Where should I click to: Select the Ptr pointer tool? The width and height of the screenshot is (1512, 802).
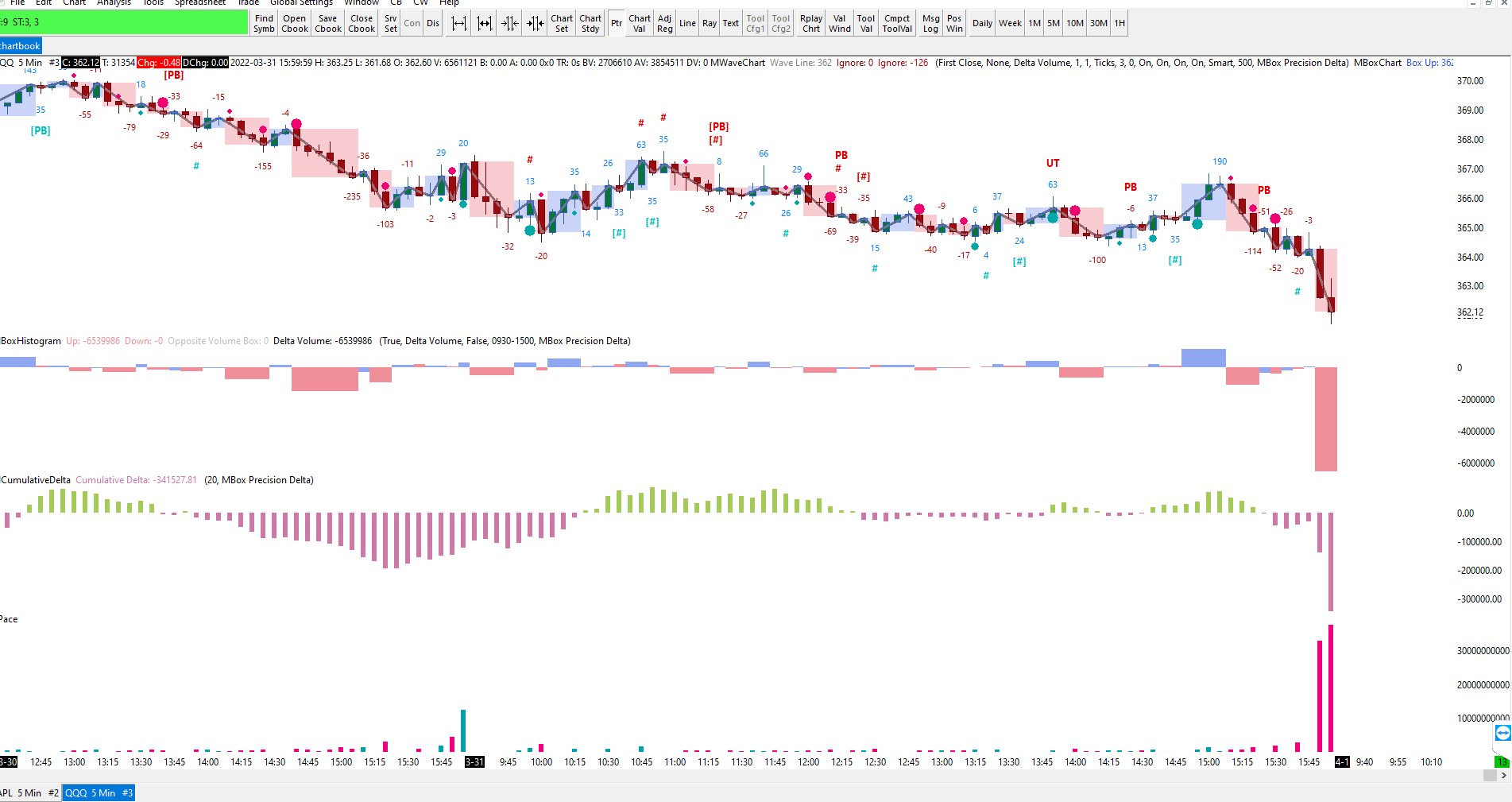pos(617,23)
